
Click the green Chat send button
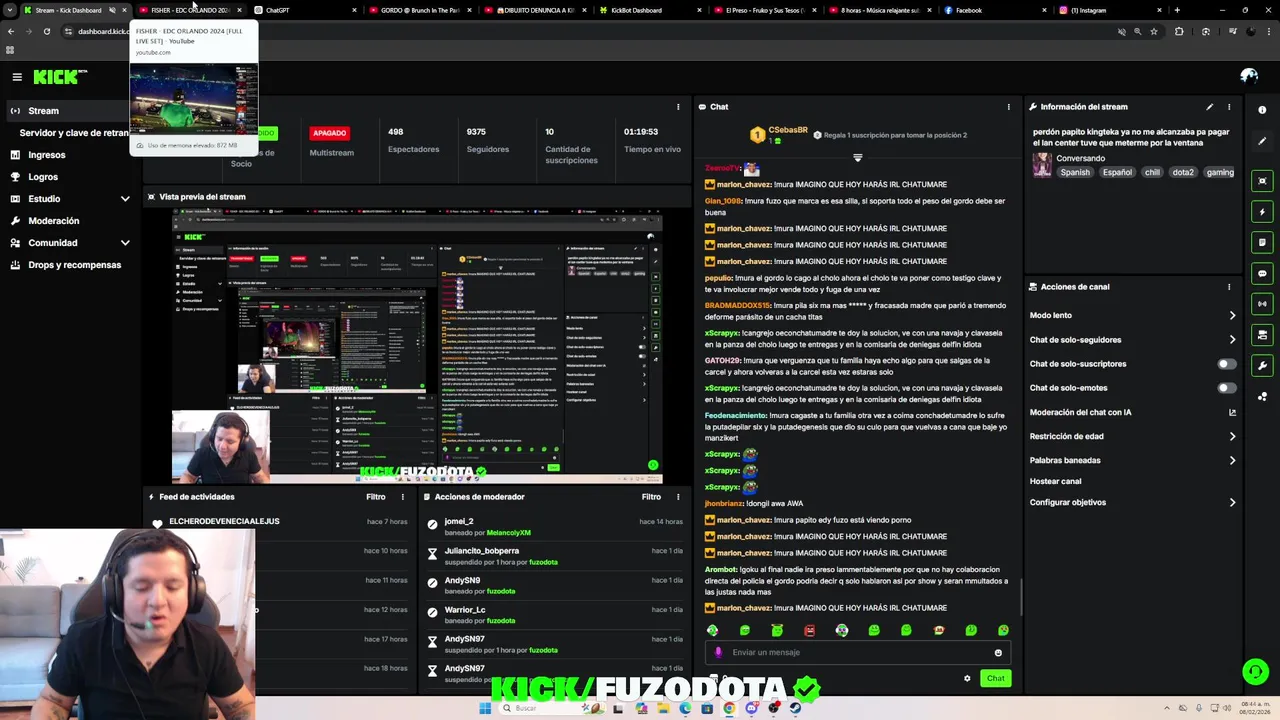996,678
